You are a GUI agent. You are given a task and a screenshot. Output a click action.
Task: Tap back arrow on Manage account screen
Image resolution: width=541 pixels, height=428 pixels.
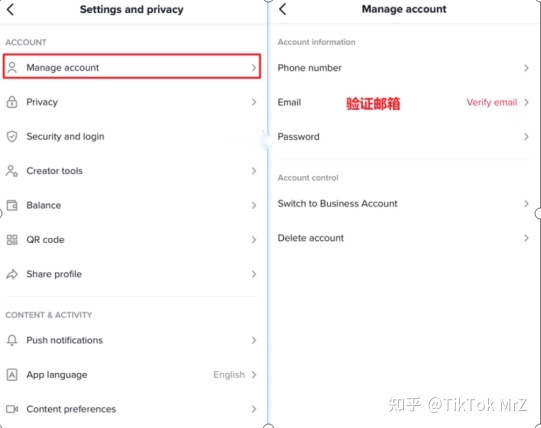[283, 9]
